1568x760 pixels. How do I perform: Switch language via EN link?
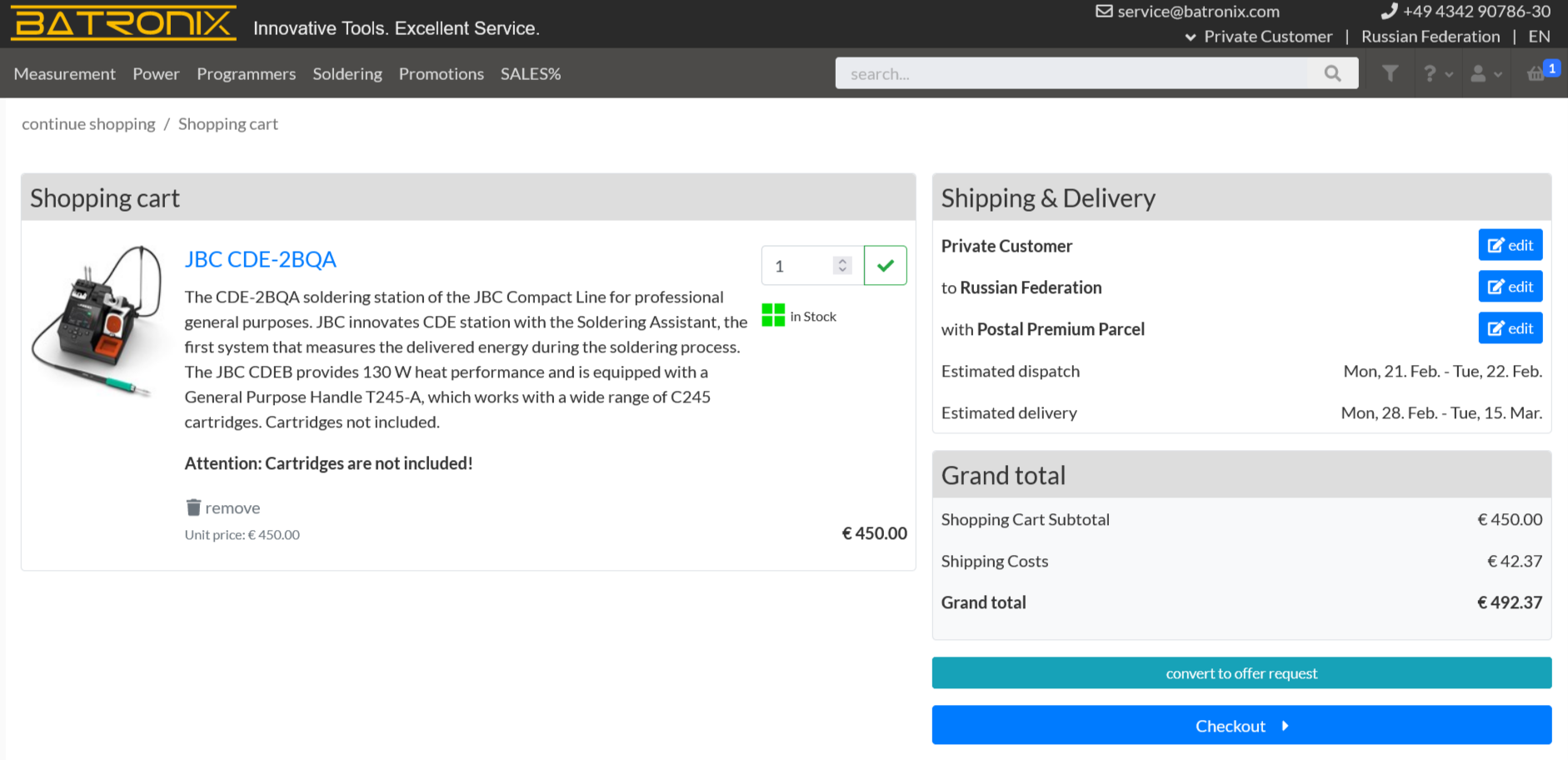pyautogui.click(x=1539, y=37)
